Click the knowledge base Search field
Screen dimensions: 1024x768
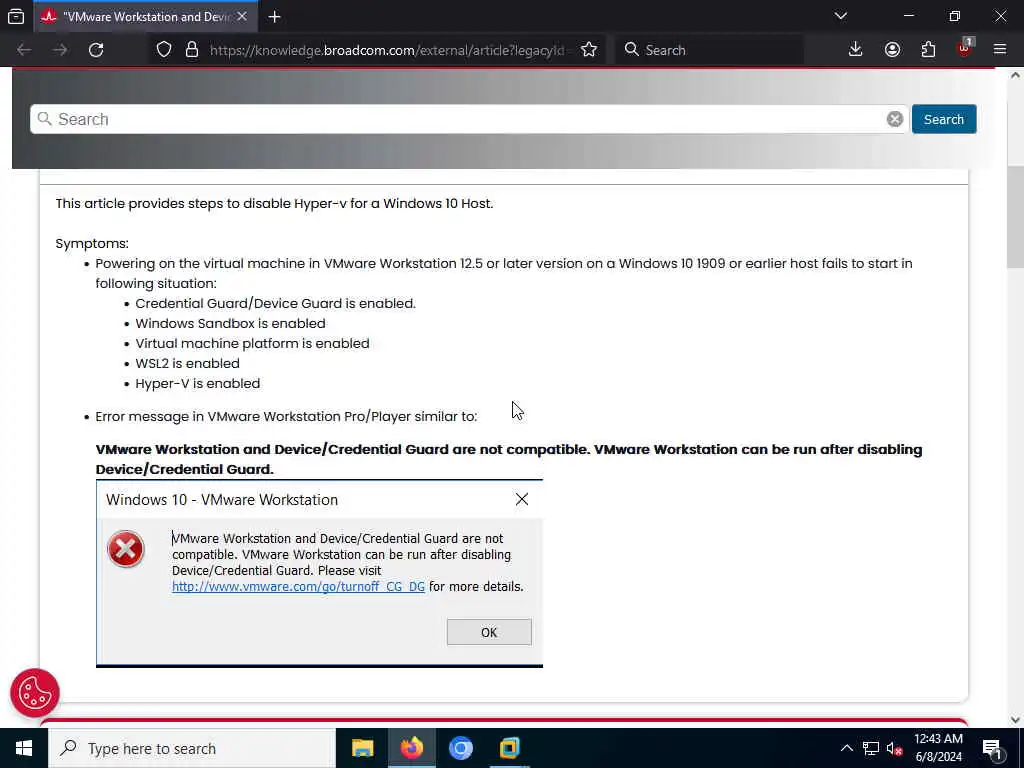click(x=469, y=119)
